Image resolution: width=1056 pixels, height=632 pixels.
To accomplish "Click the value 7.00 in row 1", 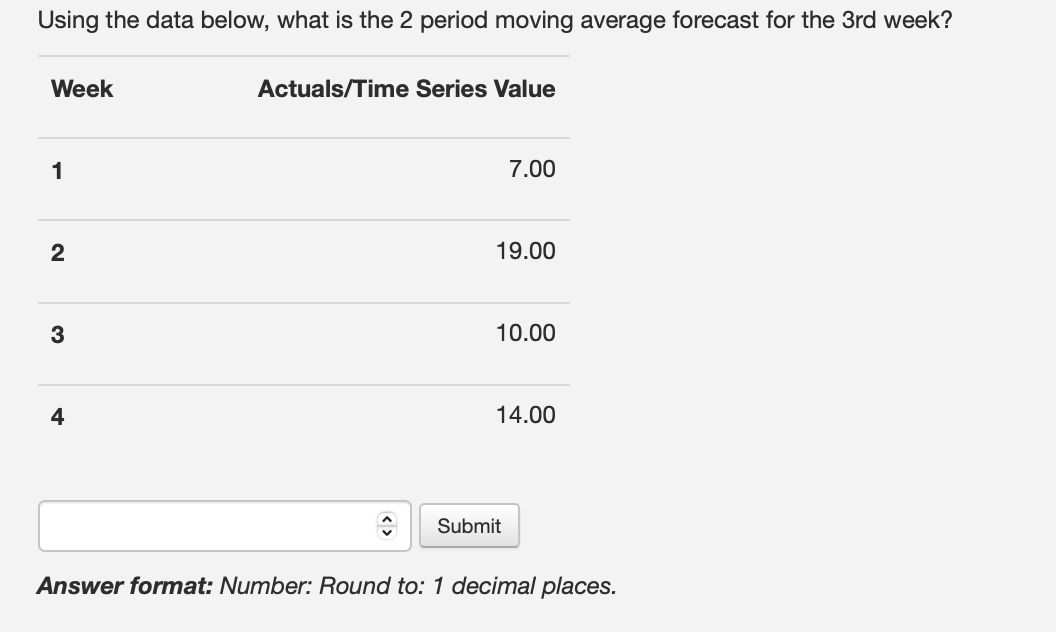I will click(x=530, y=169).
